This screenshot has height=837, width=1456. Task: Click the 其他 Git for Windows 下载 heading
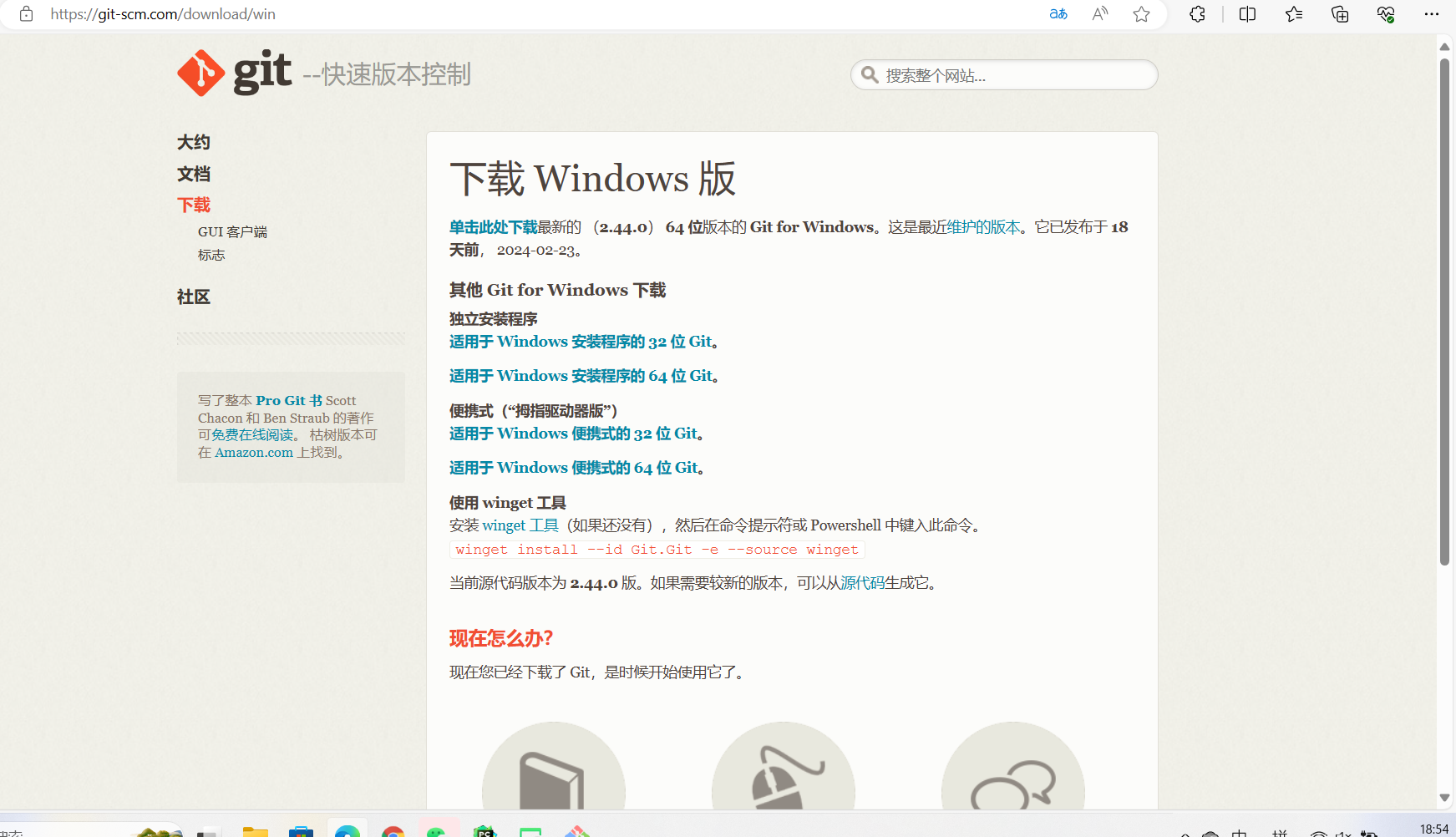557,290
